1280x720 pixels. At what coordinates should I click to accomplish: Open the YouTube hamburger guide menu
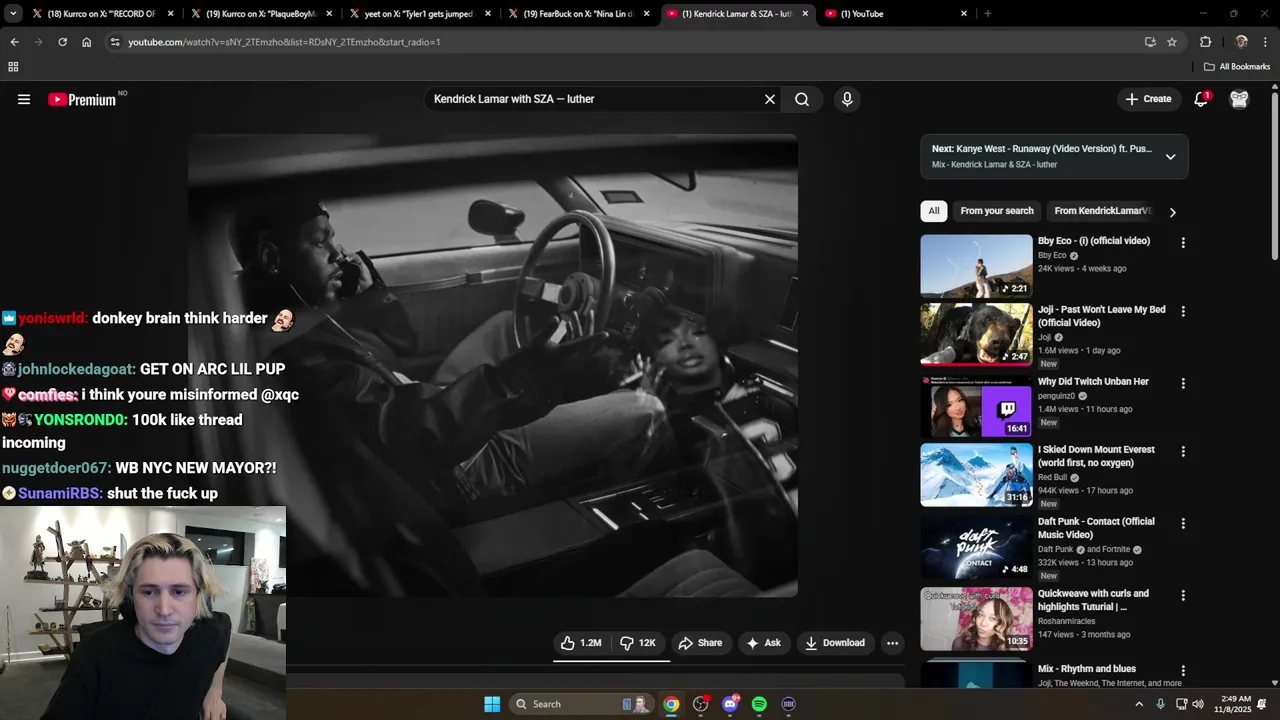pos(24,99)
